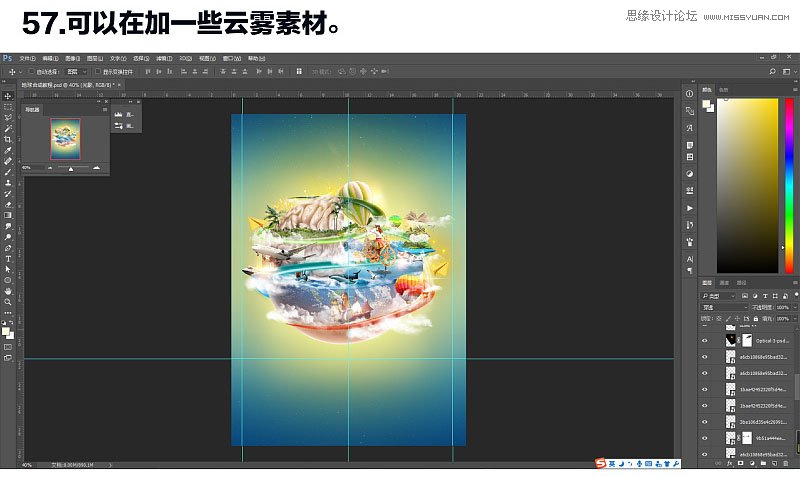The width and height of the screenshot is (800, 477).
Task: Open the Layers panel menu
Action: click(x=795, y=283)
